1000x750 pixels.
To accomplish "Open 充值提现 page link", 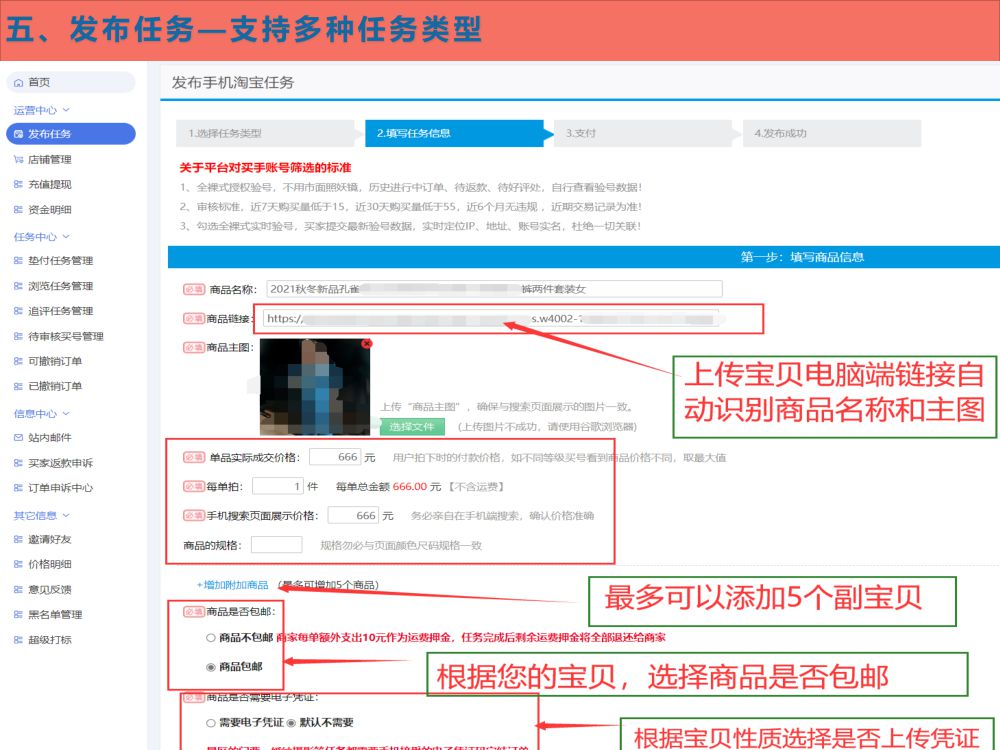I will point(50,184).
